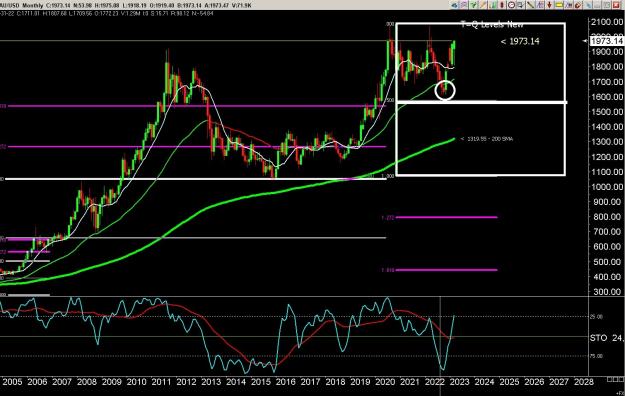
Task: Click the yellow pencil toolbar icon
Action: (x=483, y=5)
